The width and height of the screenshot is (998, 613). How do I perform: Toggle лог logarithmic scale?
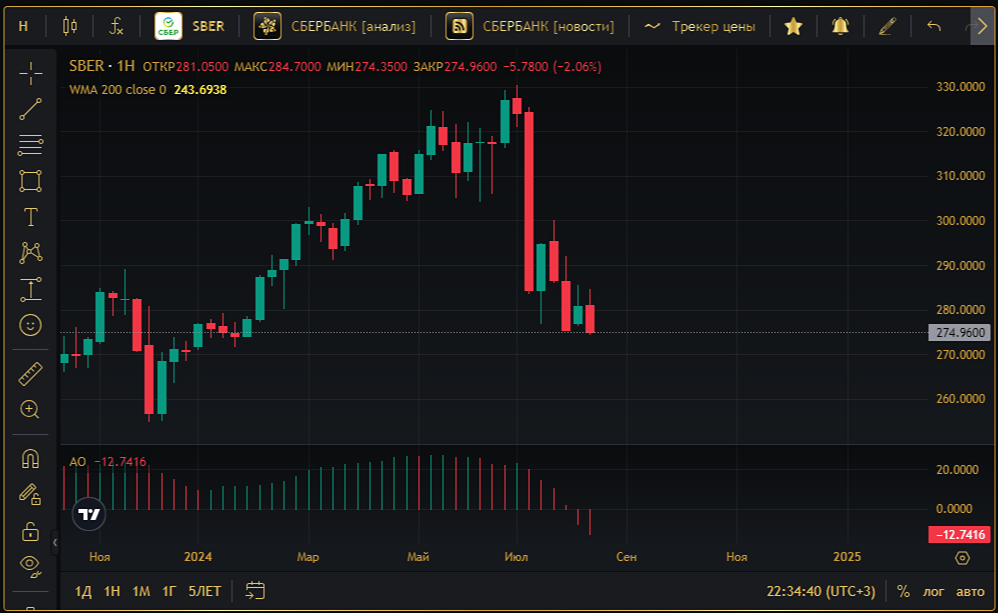click(934, 591)
